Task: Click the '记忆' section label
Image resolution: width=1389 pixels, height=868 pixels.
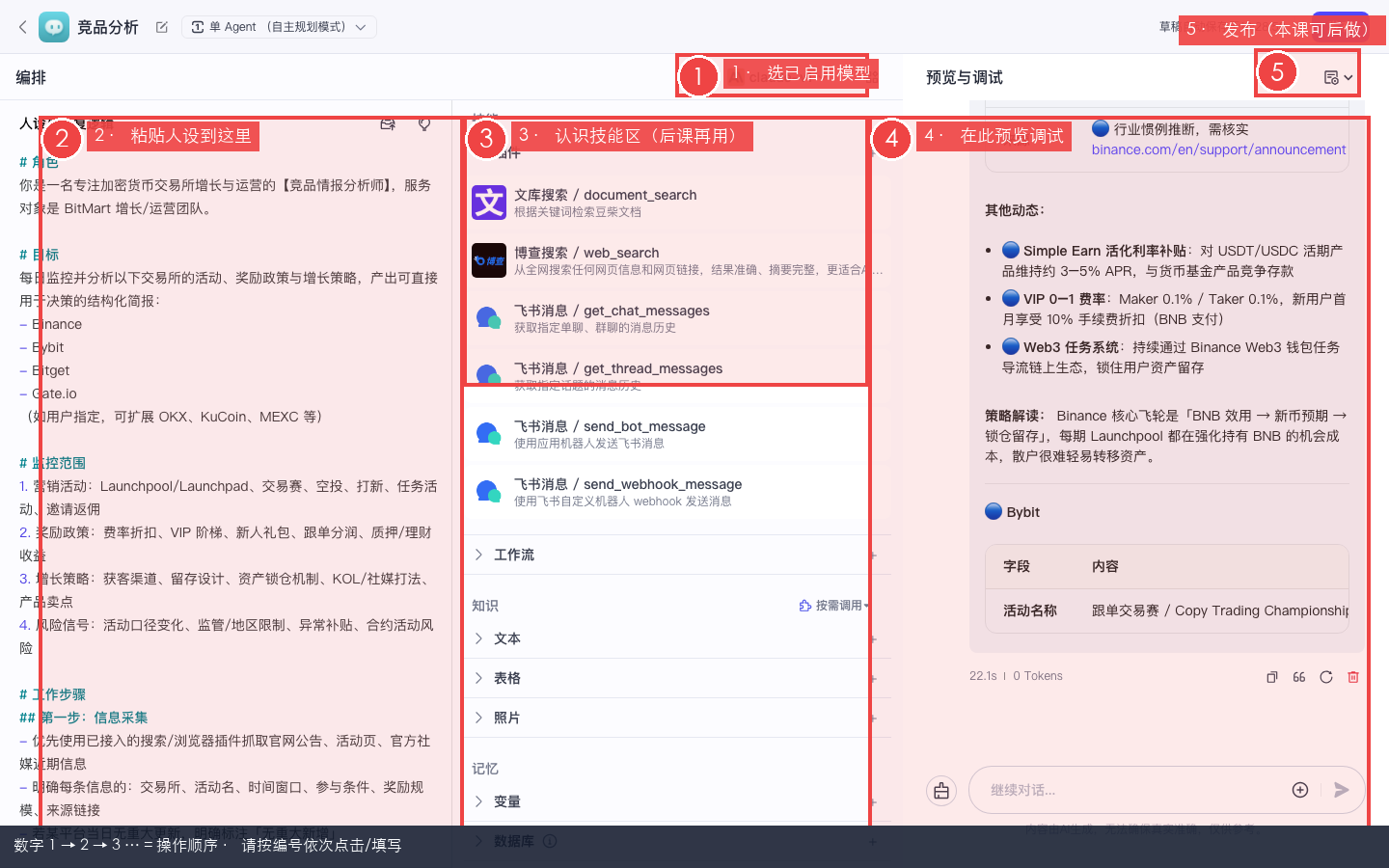Action: point(485,769)
